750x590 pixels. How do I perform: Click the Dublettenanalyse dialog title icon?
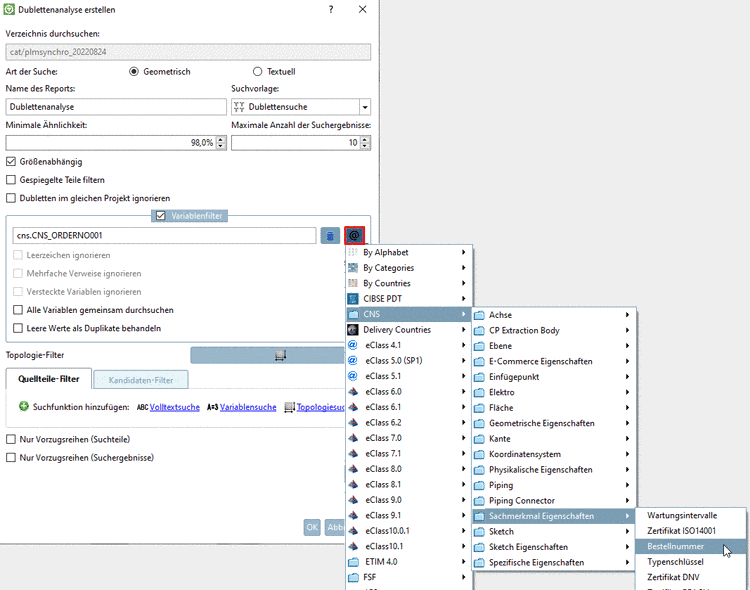(9, 10)
